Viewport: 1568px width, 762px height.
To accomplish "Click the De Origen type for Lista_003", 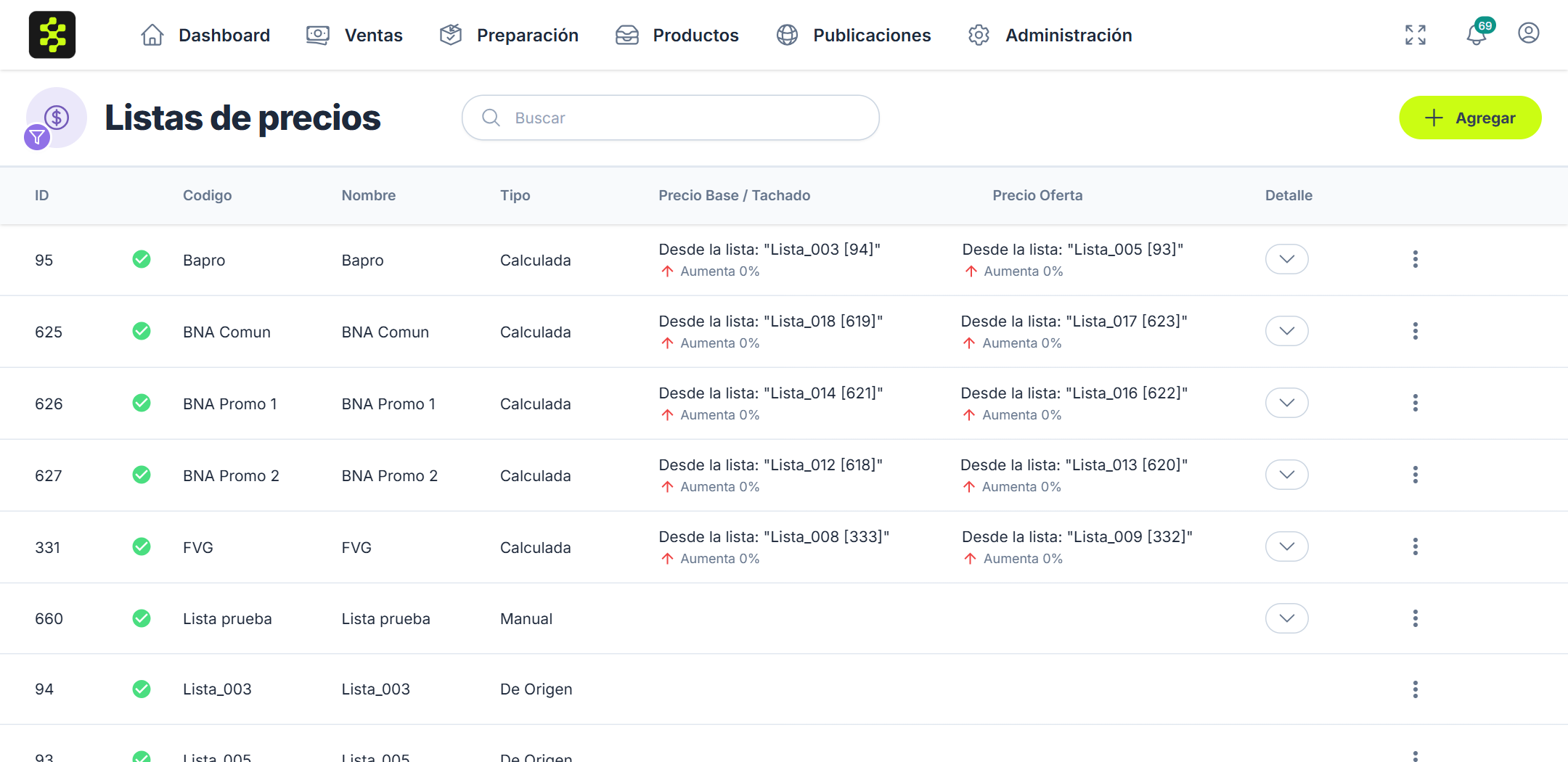I will pos(536,689).
